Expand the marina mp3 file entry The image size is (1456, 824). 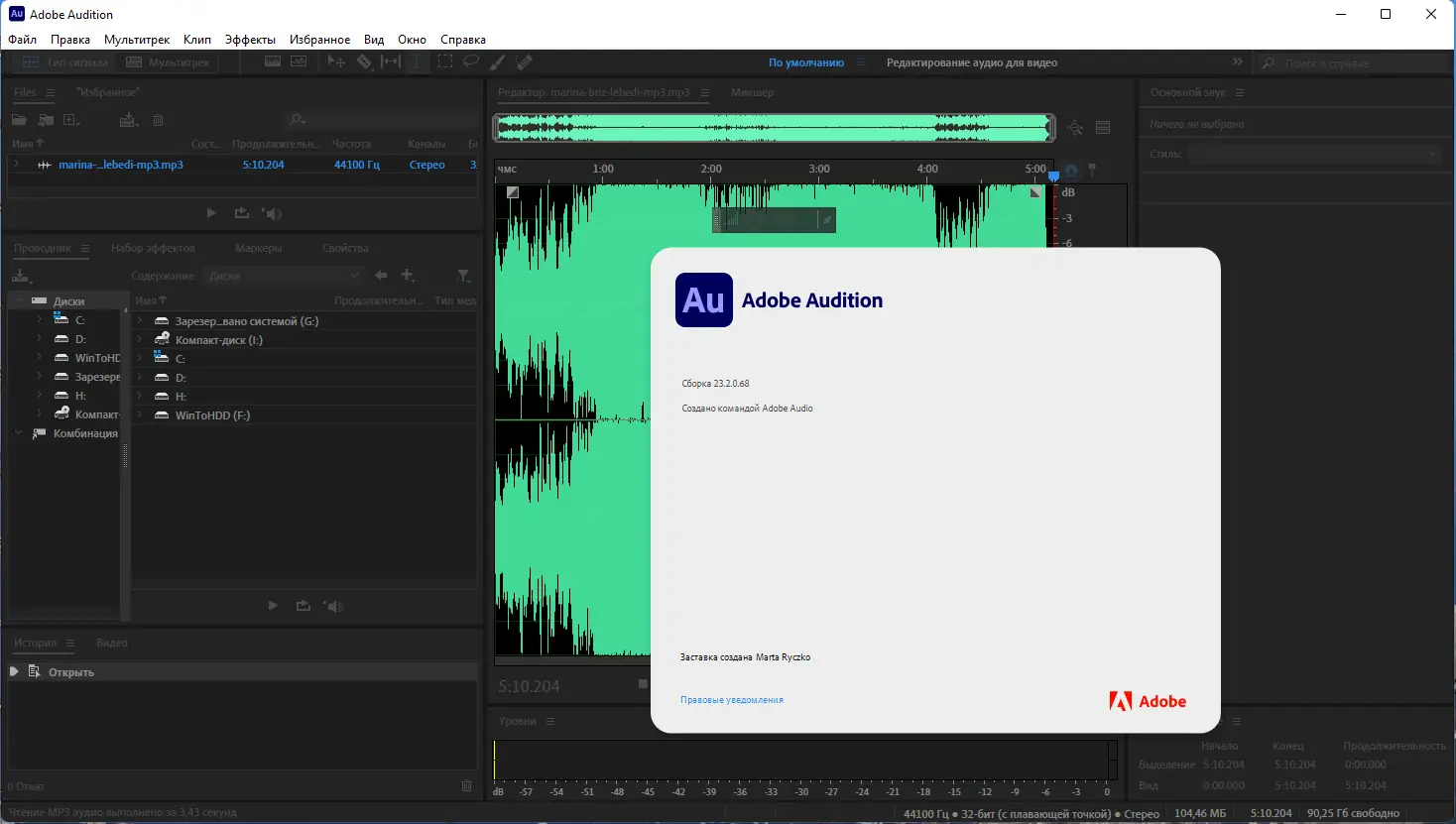pos(17,165)
